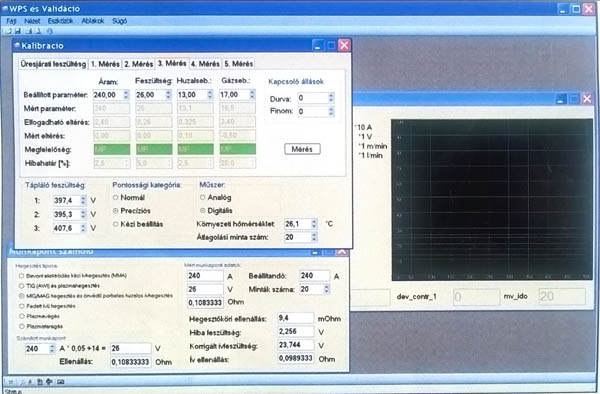Click the dev_contr_1 field showing 0
This screenshot has width=600, height=394.
[x=476, y=296]
